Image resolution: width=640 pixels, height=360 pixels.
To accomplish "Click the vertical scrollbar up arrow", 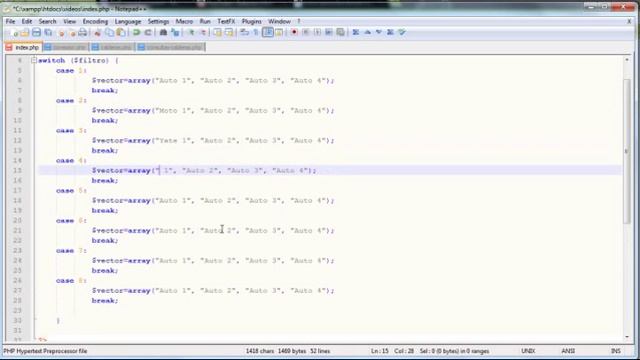I will click(x=627, y=60).
